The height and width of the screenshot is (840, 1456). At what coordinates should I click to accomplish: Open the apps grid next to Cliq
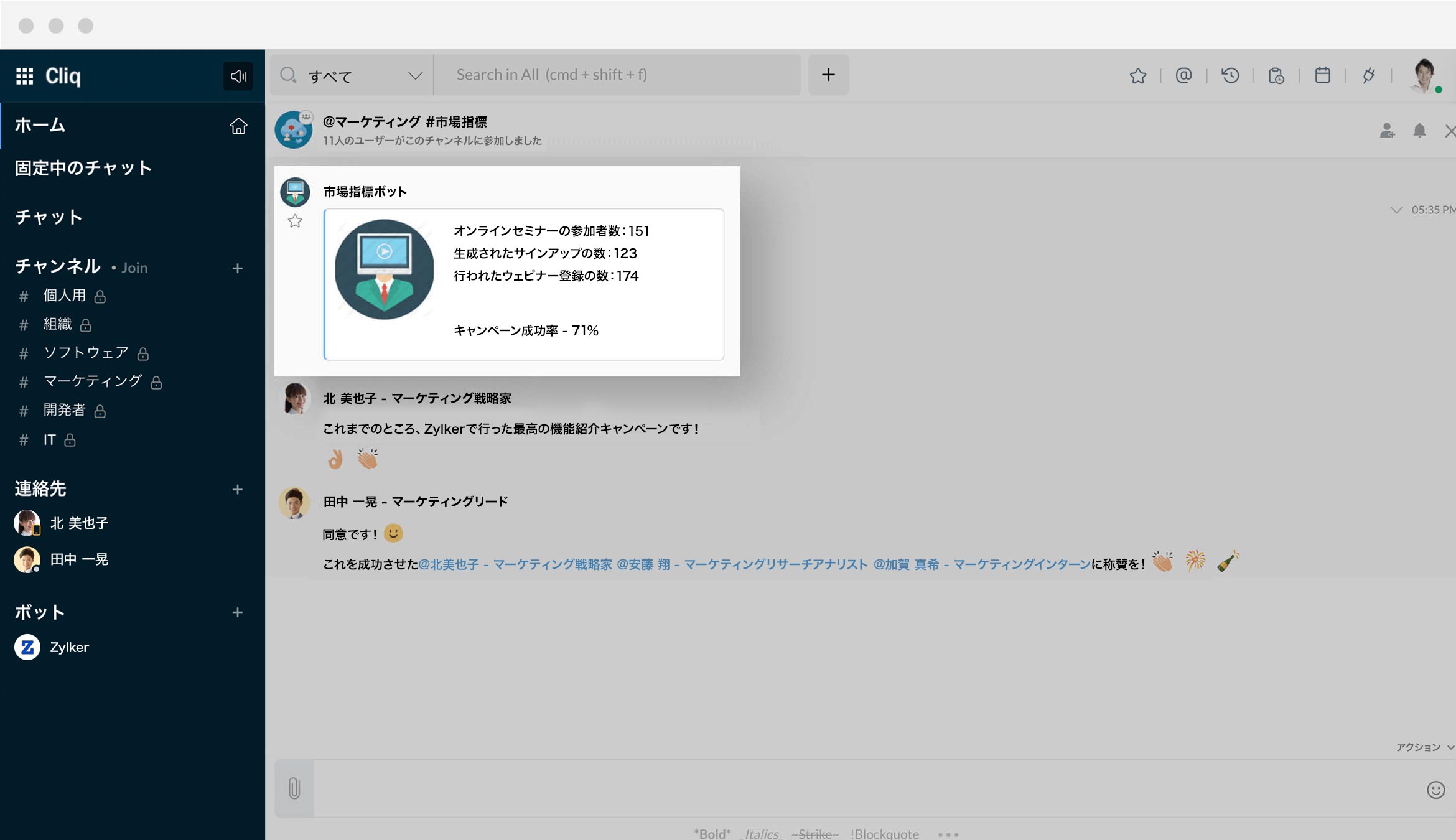click(x=24, y=76)
